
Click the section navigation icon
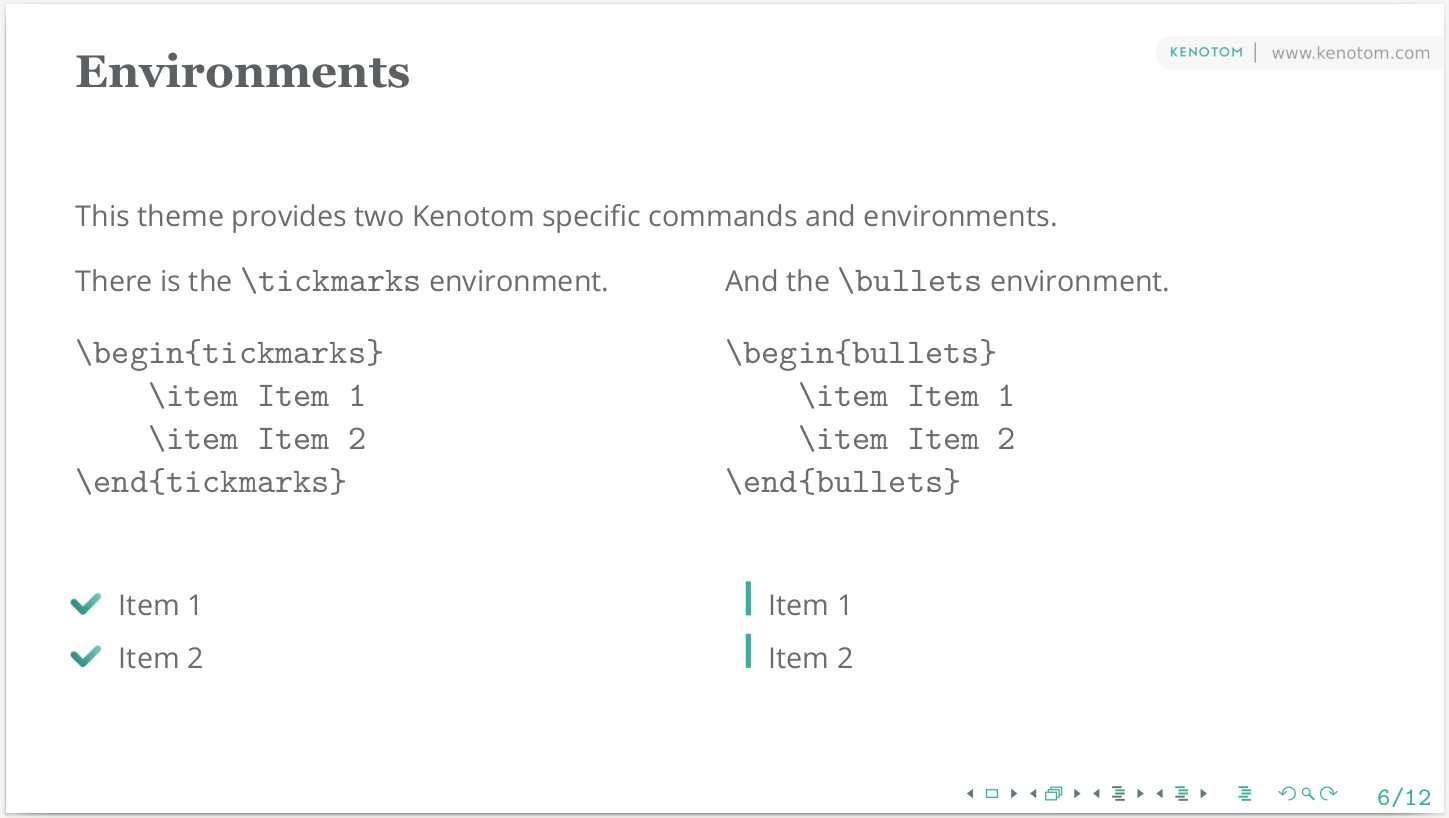click(1182, 794)
